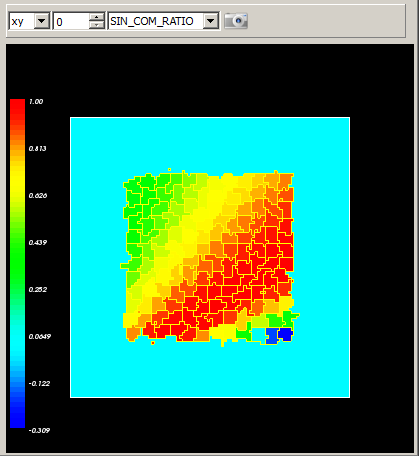Click the -0.309 minimum legend label
Image resolution: width=419 pixels, height=456 pixels.
tap(39, 430)
